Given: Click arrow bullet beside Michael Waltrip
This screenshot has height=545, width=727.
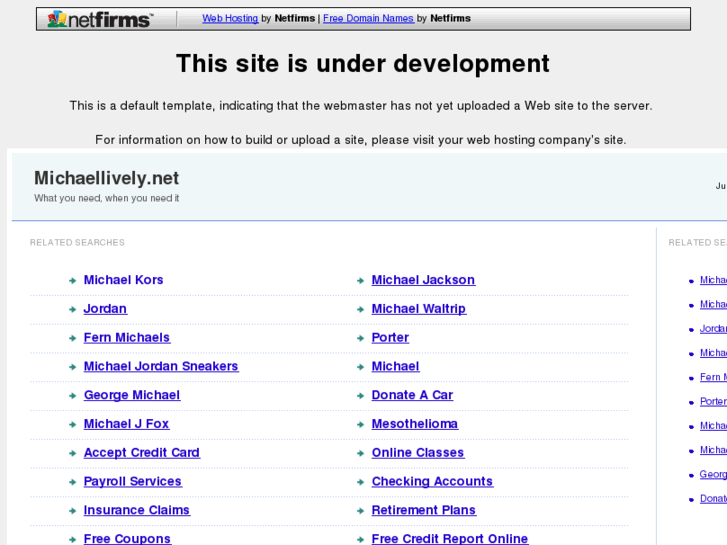Looking at the screenshot, I should point(360,309).
